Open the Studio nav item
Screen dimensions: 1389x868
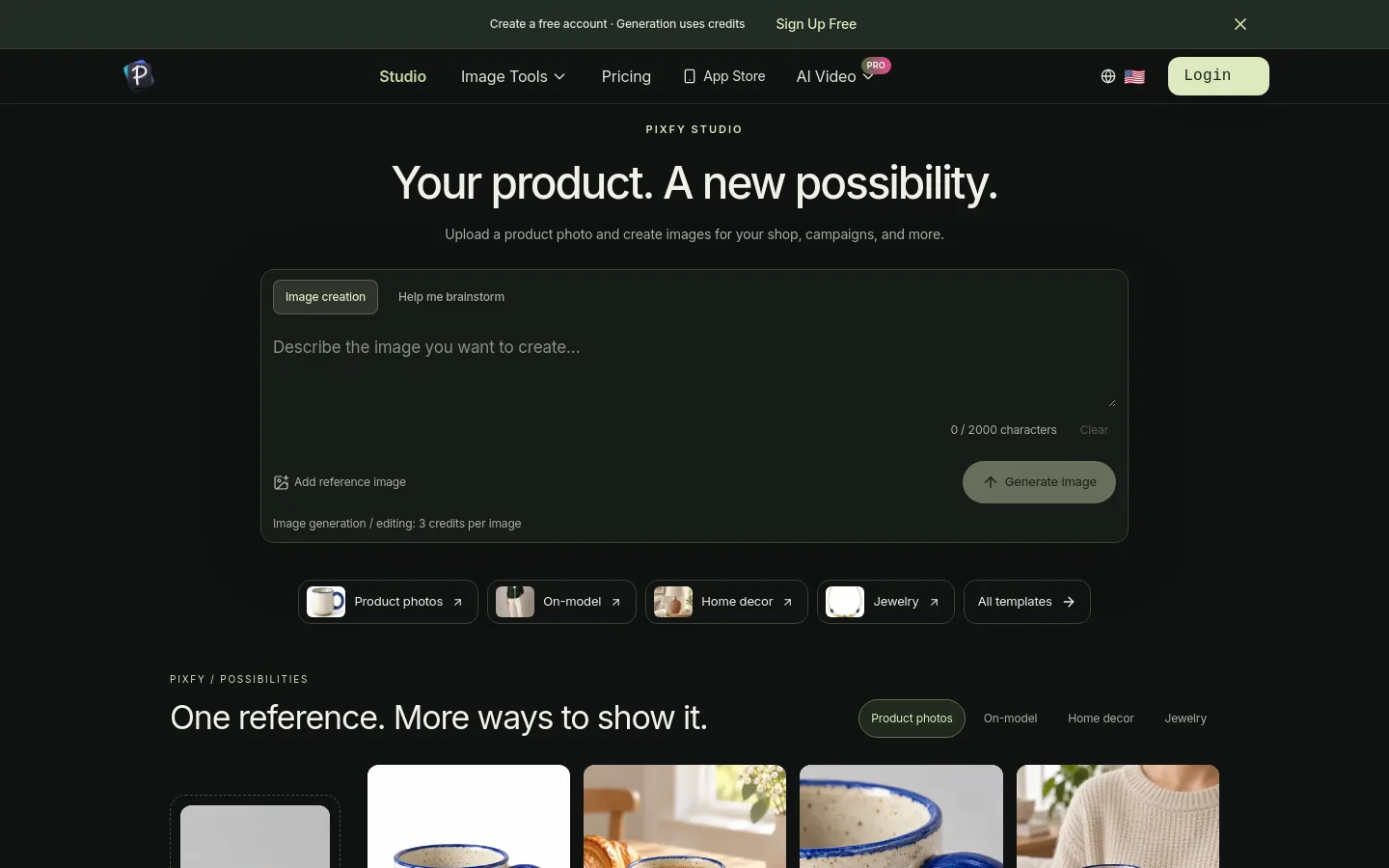tap(402, 76)
